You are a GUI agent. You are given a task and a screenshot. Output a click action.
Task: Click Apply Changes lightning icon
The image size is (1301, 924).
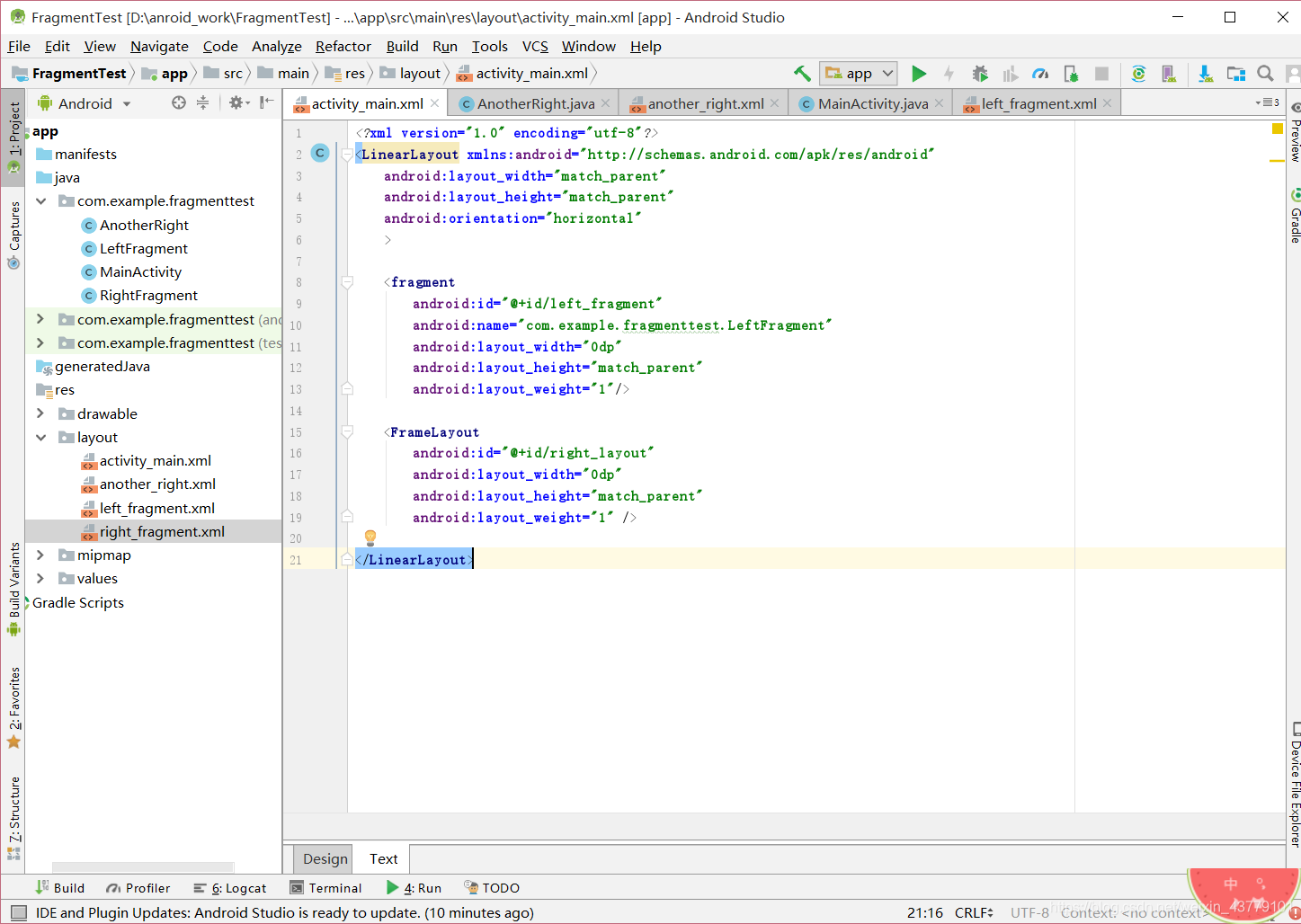pyautogui.click(x=949, y=74)
